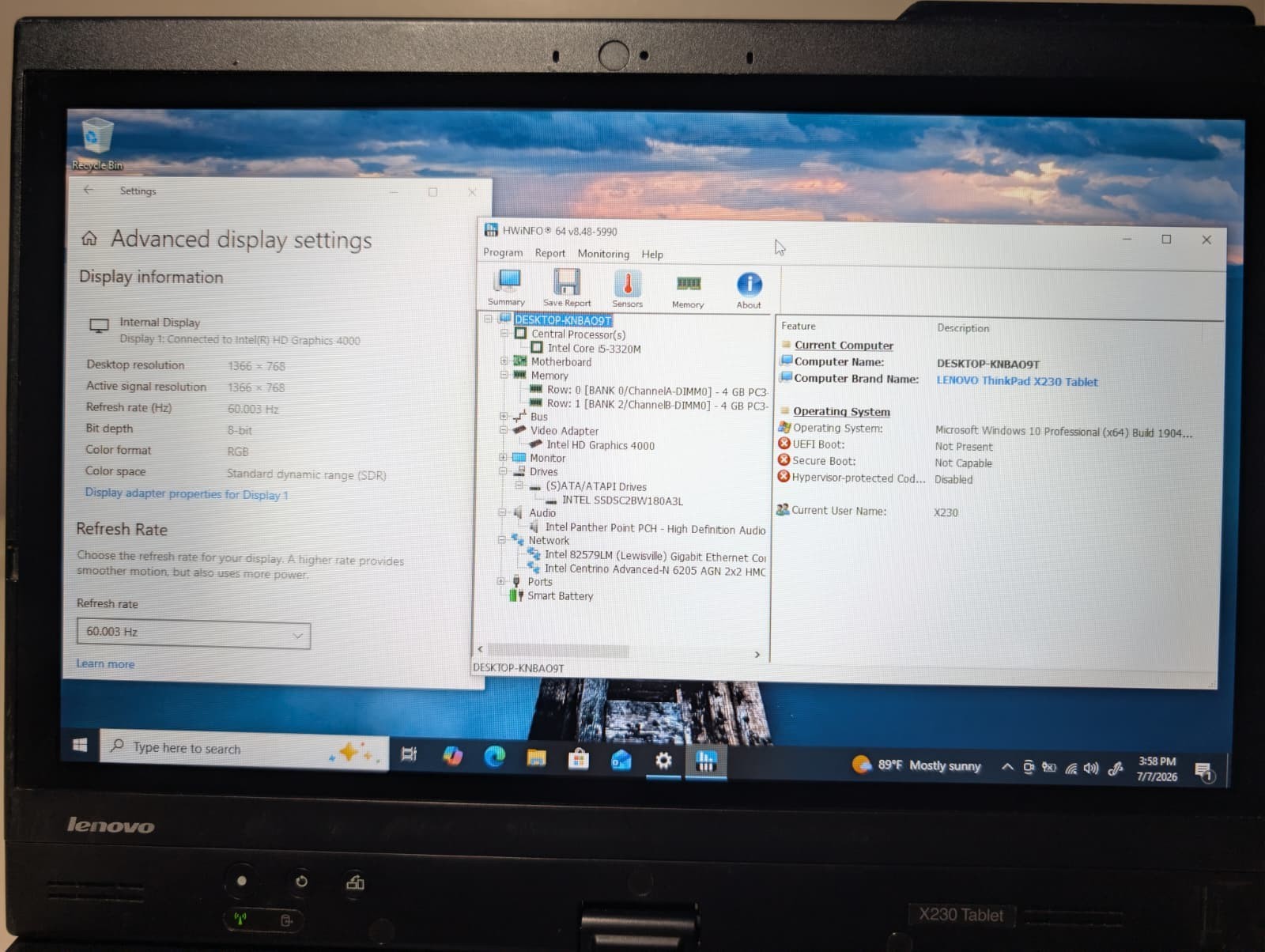The image size is (1265, 952).
Task: Click the tree pane scroll right arrow
Action: click(757, 655)
